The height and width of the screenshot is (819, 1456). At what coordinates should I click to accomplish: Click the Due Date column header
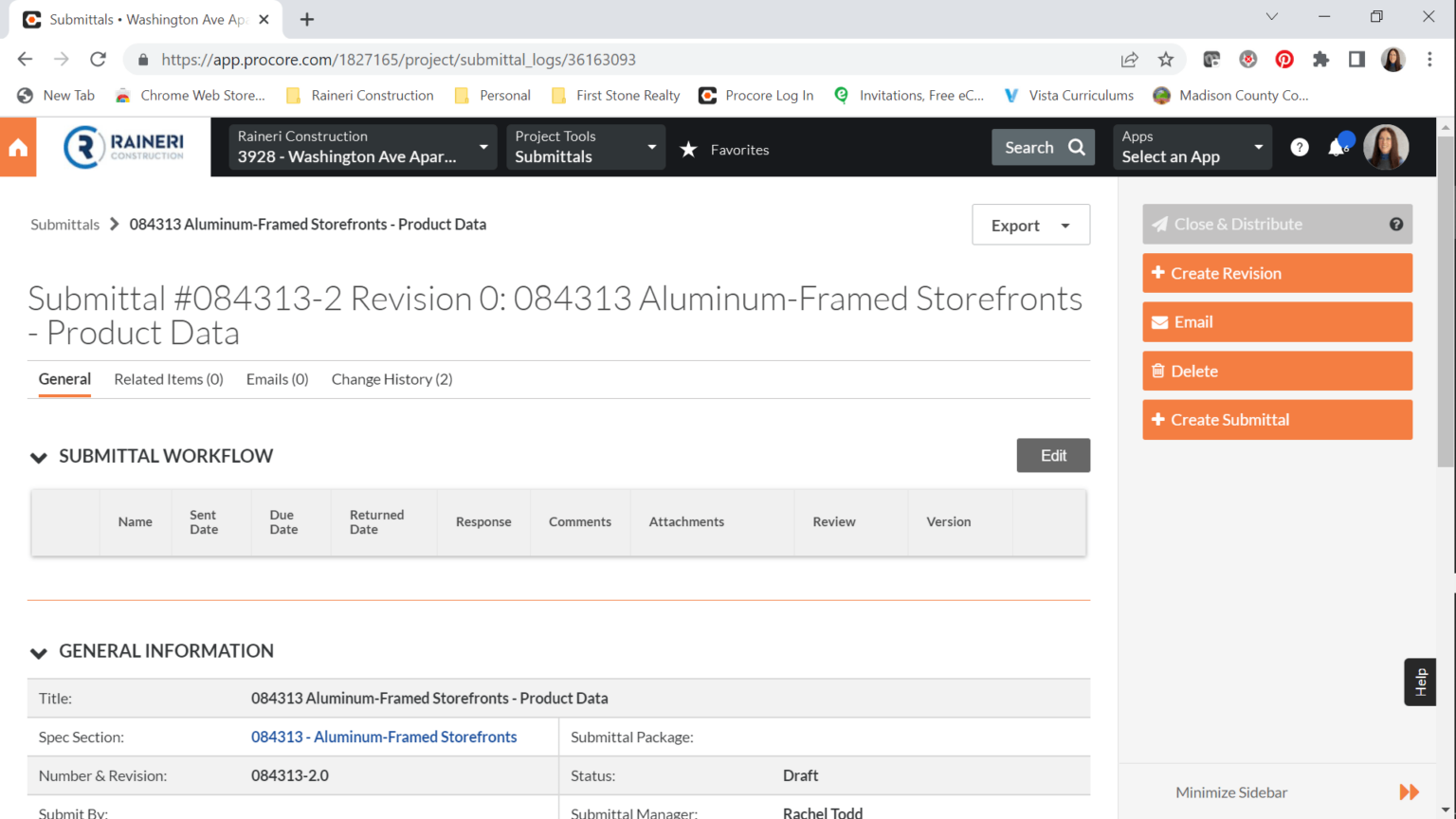(283, 522)
